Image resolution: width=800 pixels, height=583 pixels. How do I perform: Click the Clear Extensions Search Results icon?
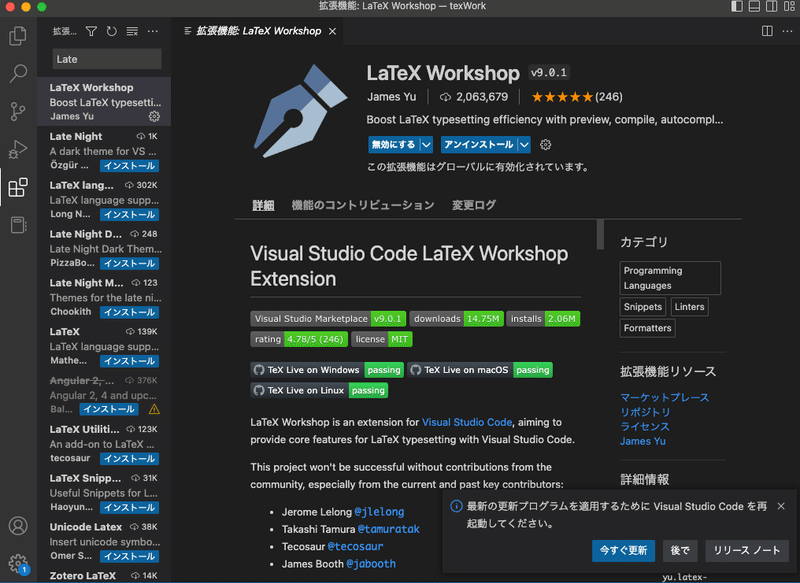[x=131, y=31]
